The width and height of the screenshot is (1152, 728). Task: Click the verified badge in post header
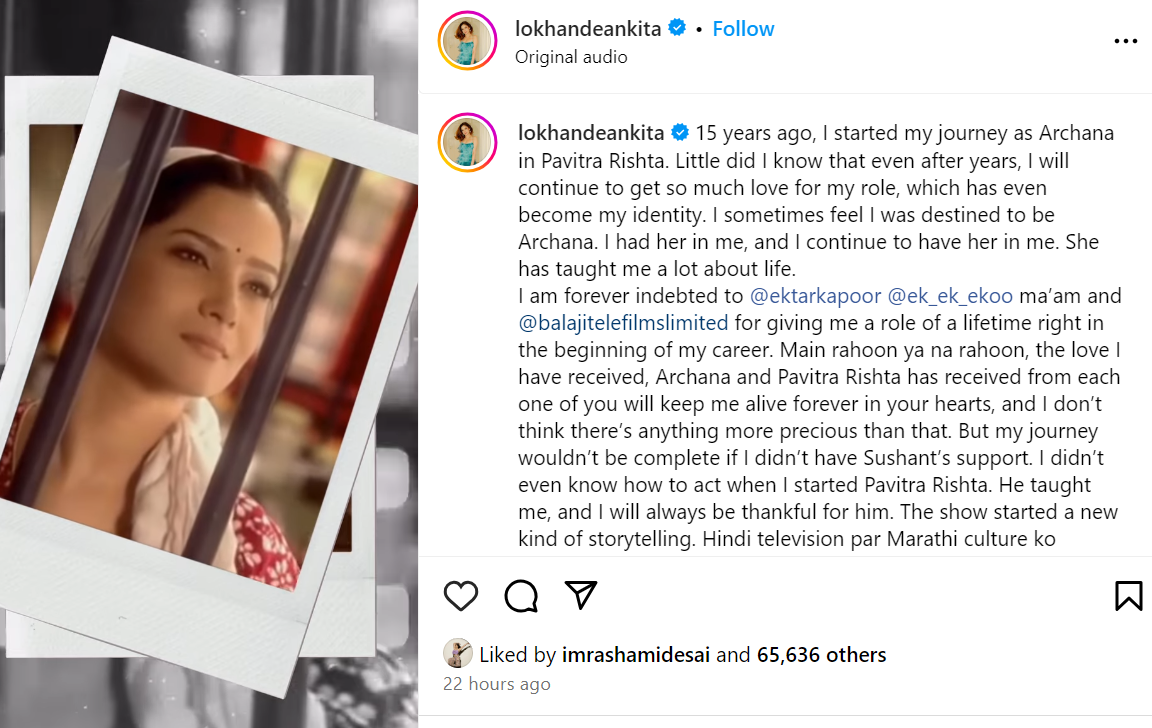tap(677, 29)
